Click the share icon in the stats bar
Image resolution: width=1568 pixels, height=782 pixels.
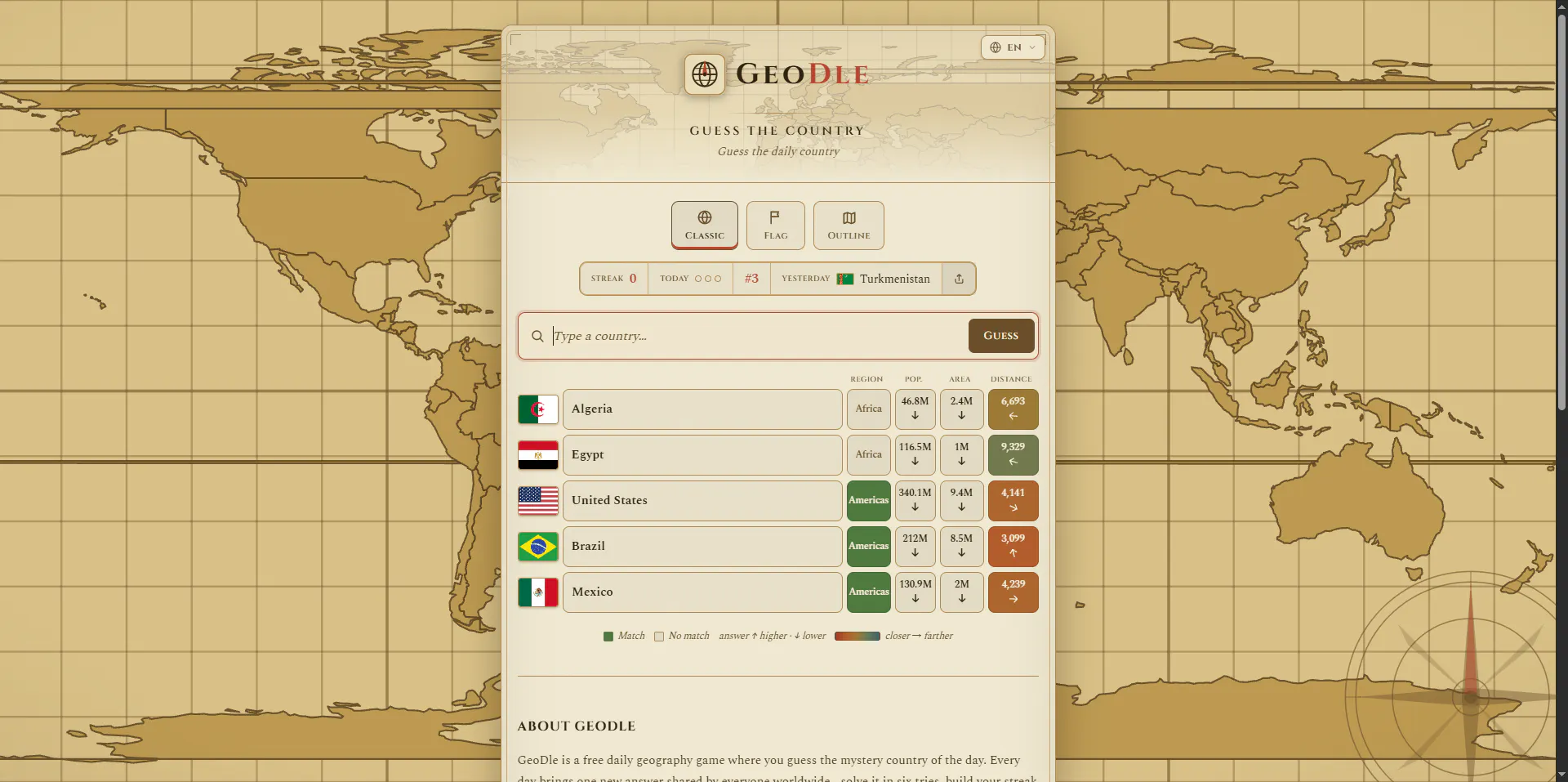pyautogui.click(x=959, y=279)
